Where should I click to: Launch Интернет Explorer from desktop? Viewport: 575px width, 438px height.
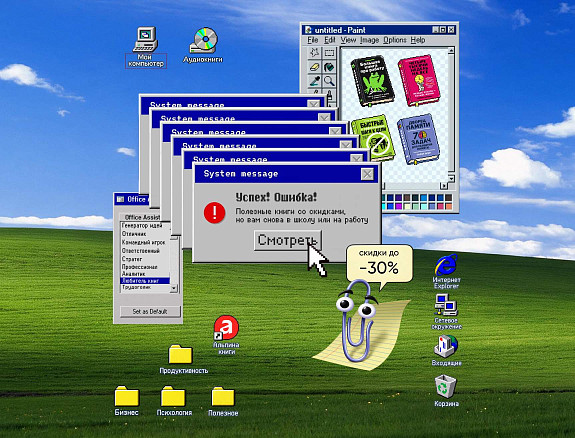coord(446,271)
